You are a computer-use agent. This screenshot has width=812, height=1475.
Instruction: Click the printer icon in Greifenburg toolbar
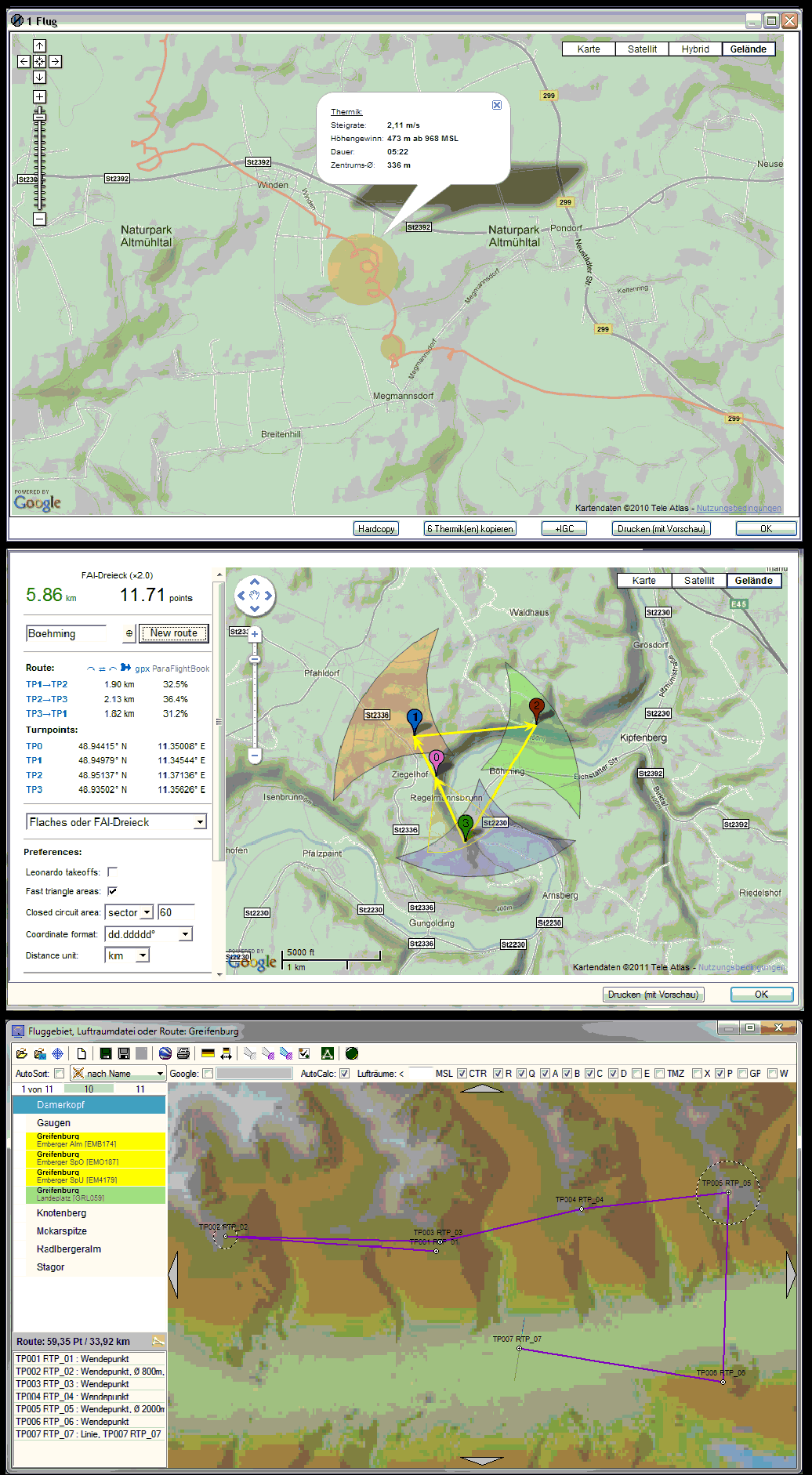pos(183,1053)
